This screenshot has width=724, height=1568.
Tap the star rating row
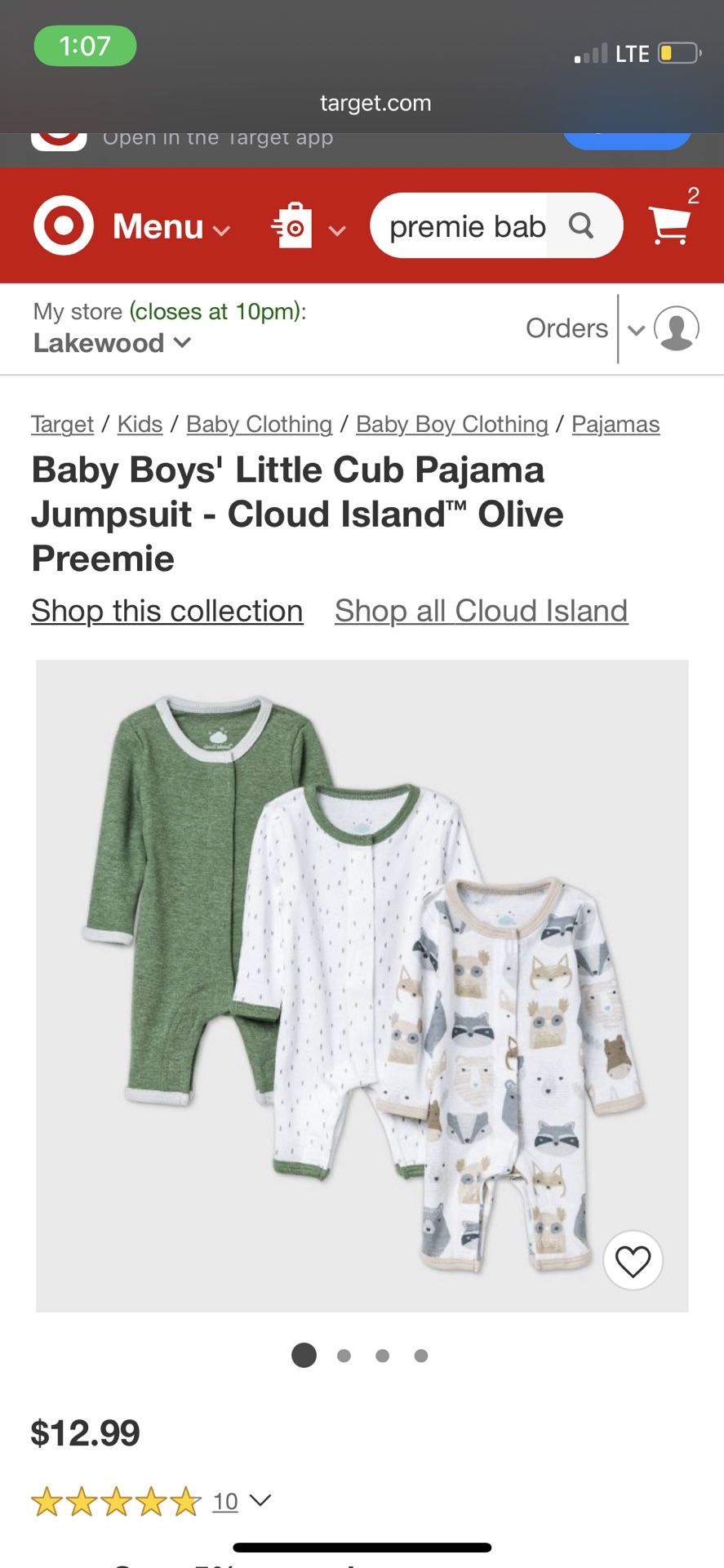click(x=116, y=1501)
